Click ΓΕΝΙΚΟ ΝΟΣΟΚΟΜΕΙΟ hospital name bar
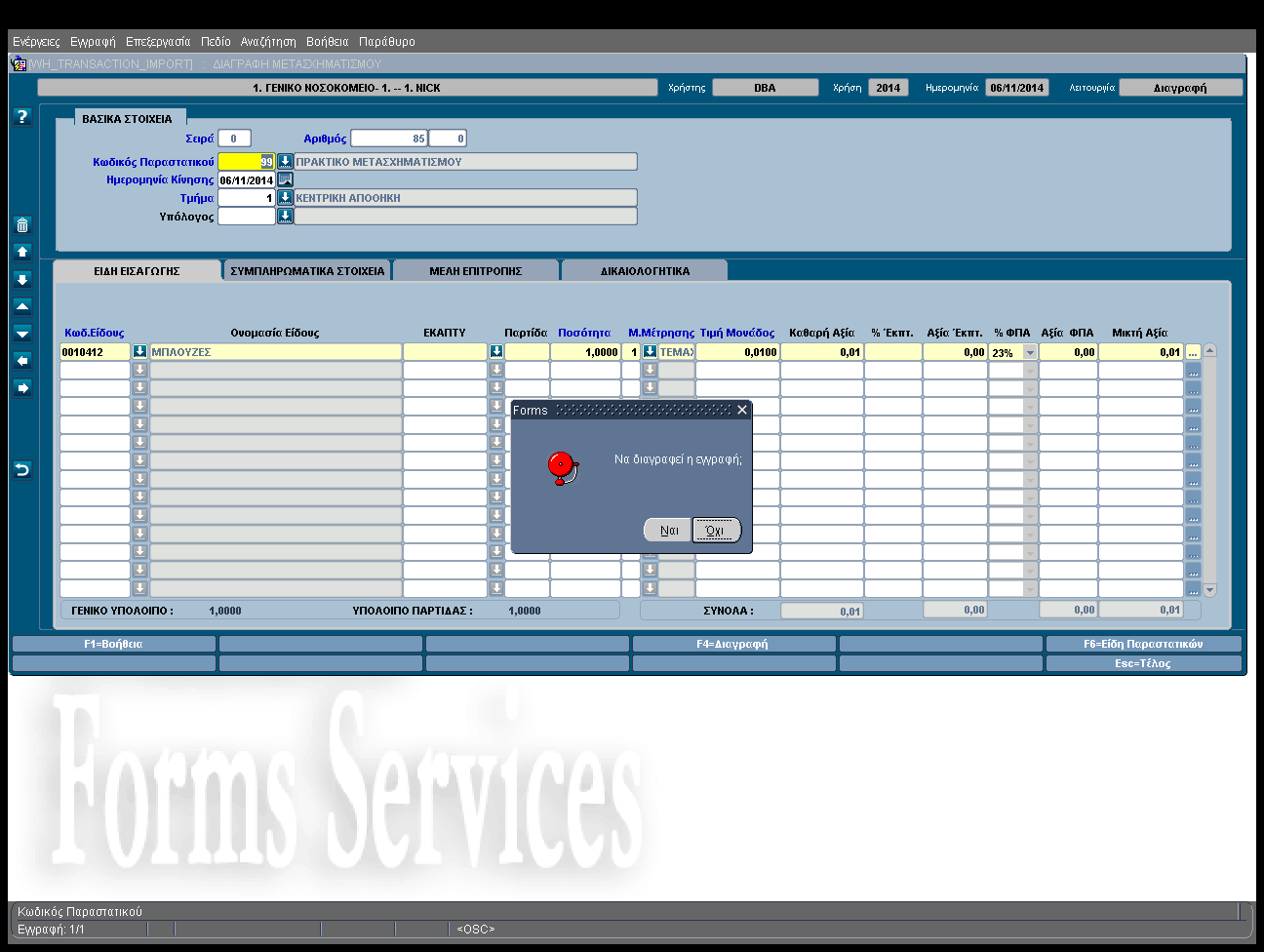The width and height of the screenshot is (1264, 952). [x=347, y=88]
